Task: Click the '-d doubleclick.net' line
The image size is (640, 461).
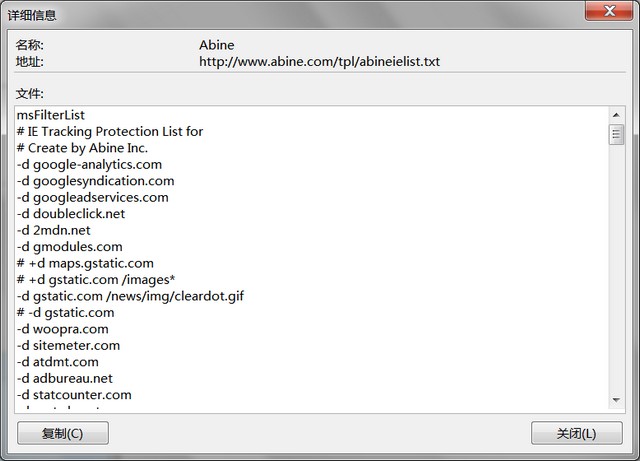Action: 71,214
